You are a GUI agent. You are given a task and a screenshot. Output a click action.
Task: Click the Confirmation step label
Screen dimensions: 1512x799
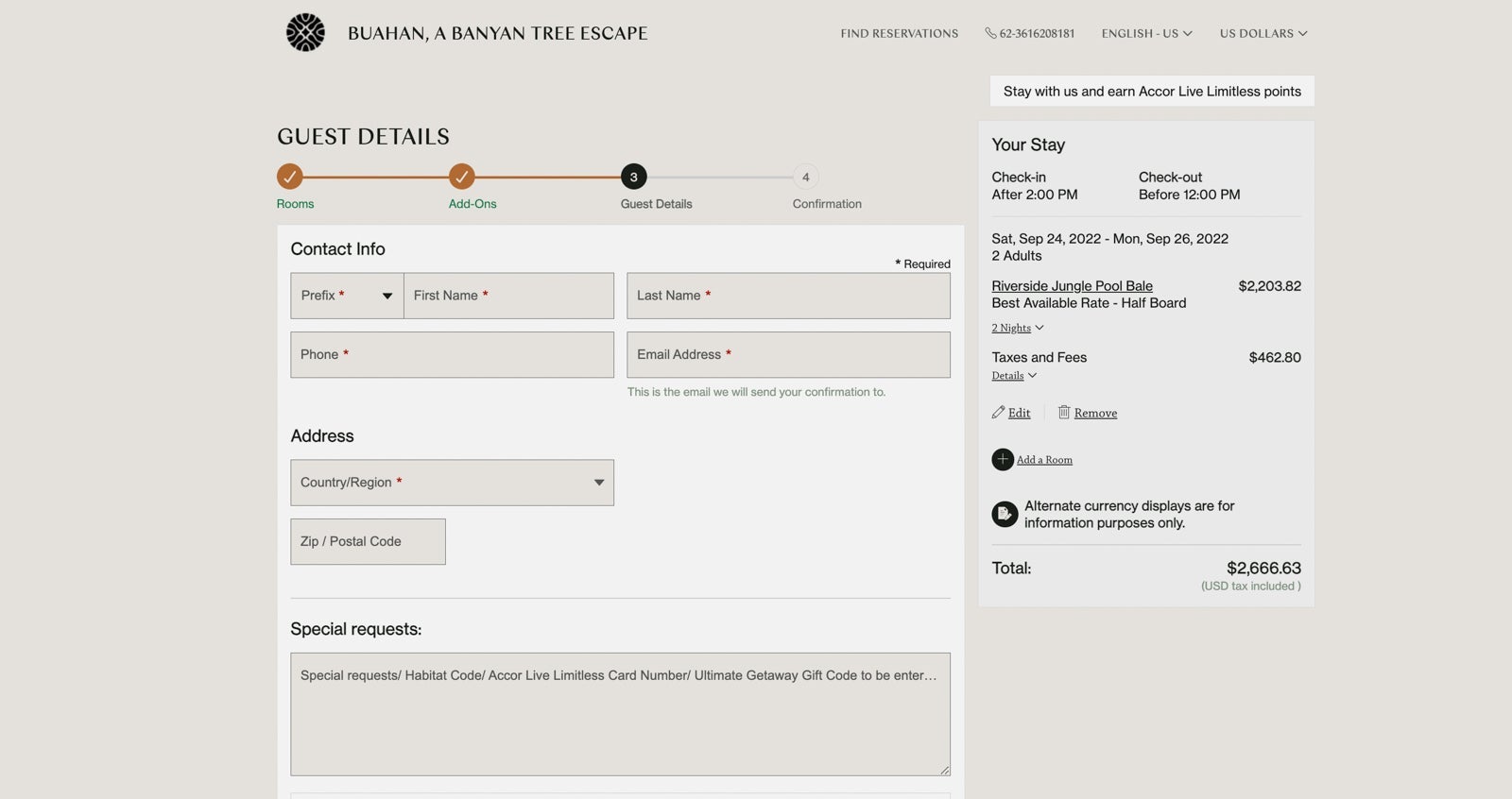pyautogui.click(x=827, y=204)
